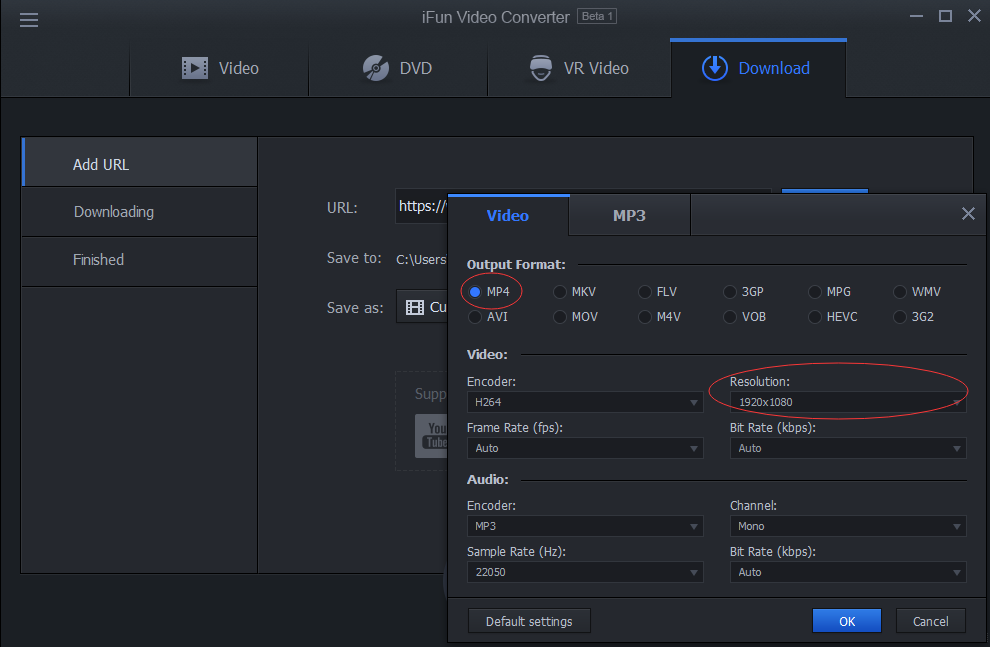Click the Video filmstrip icon
The height and width of the screenshot is (647, 990).
pos(194,68)
